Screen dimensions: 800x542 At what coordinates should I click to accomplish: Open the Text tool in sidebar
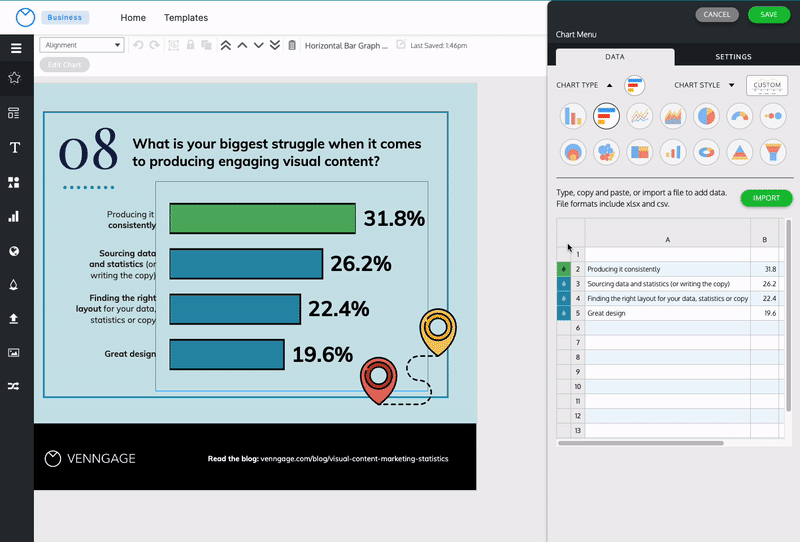tap(15, 148)
